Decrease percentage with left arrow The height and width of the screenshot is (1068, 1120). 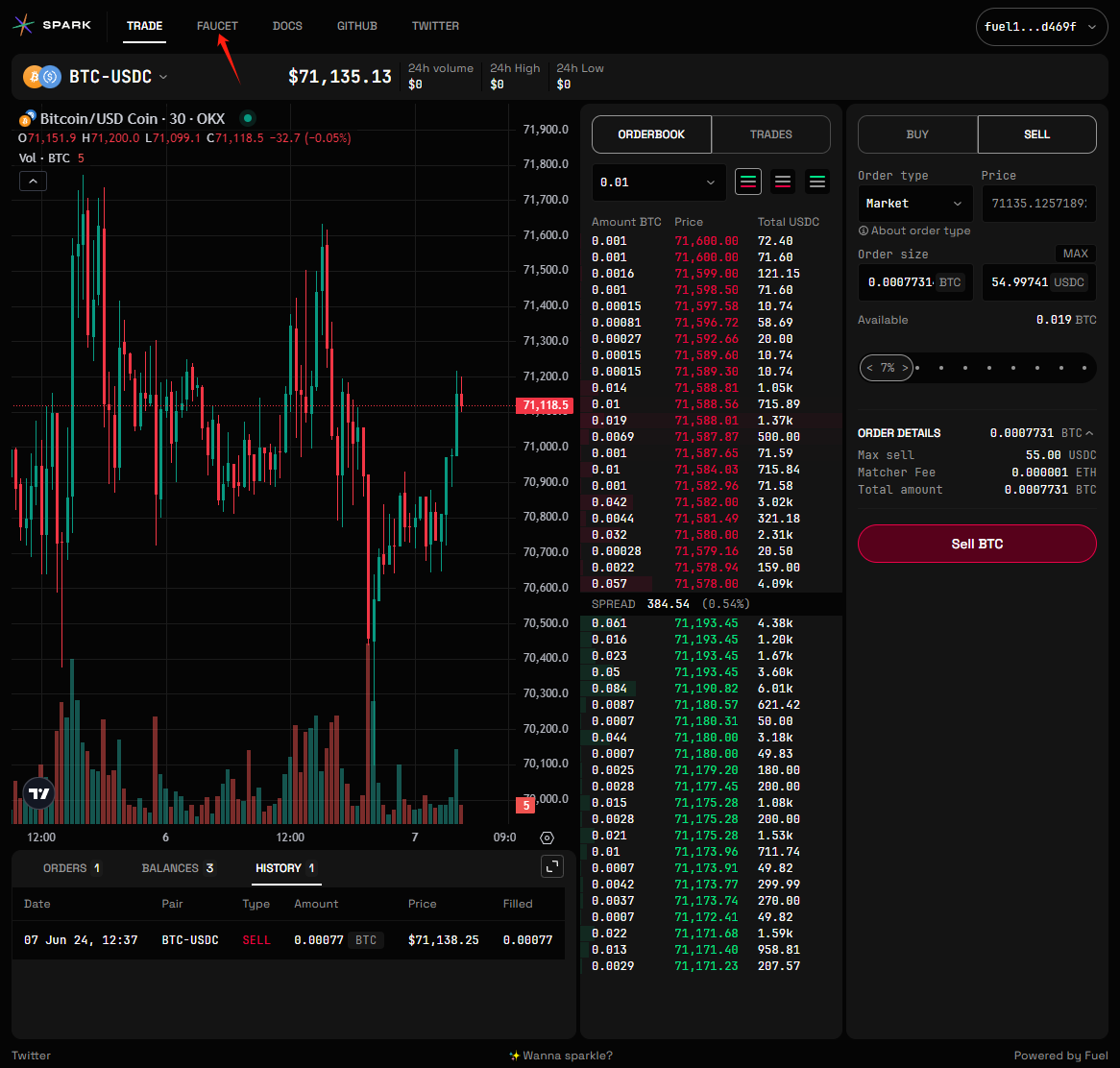pos(869,368)
